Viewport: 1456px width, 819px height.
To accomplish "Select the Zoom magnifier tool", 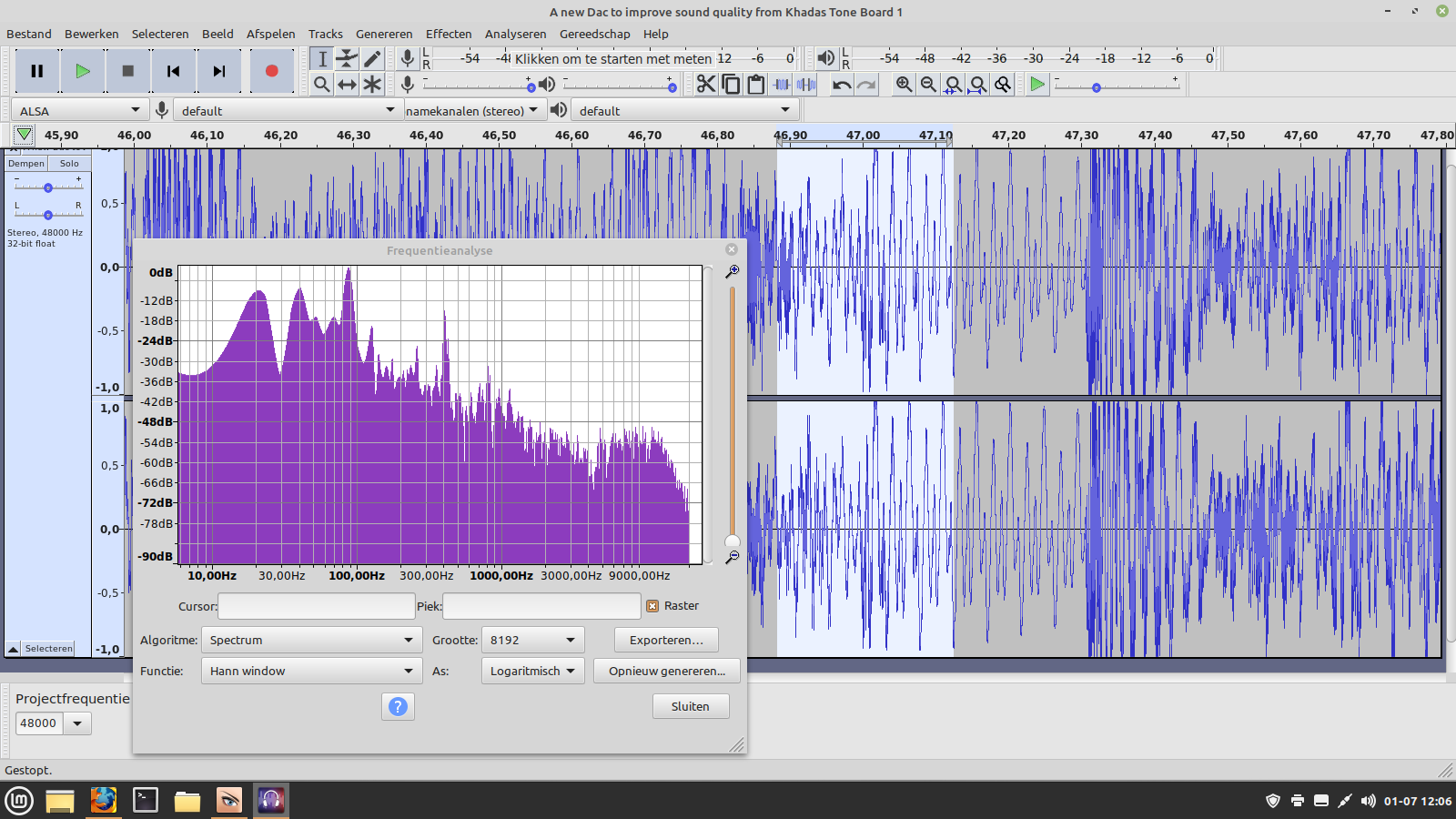I will 322,85.
